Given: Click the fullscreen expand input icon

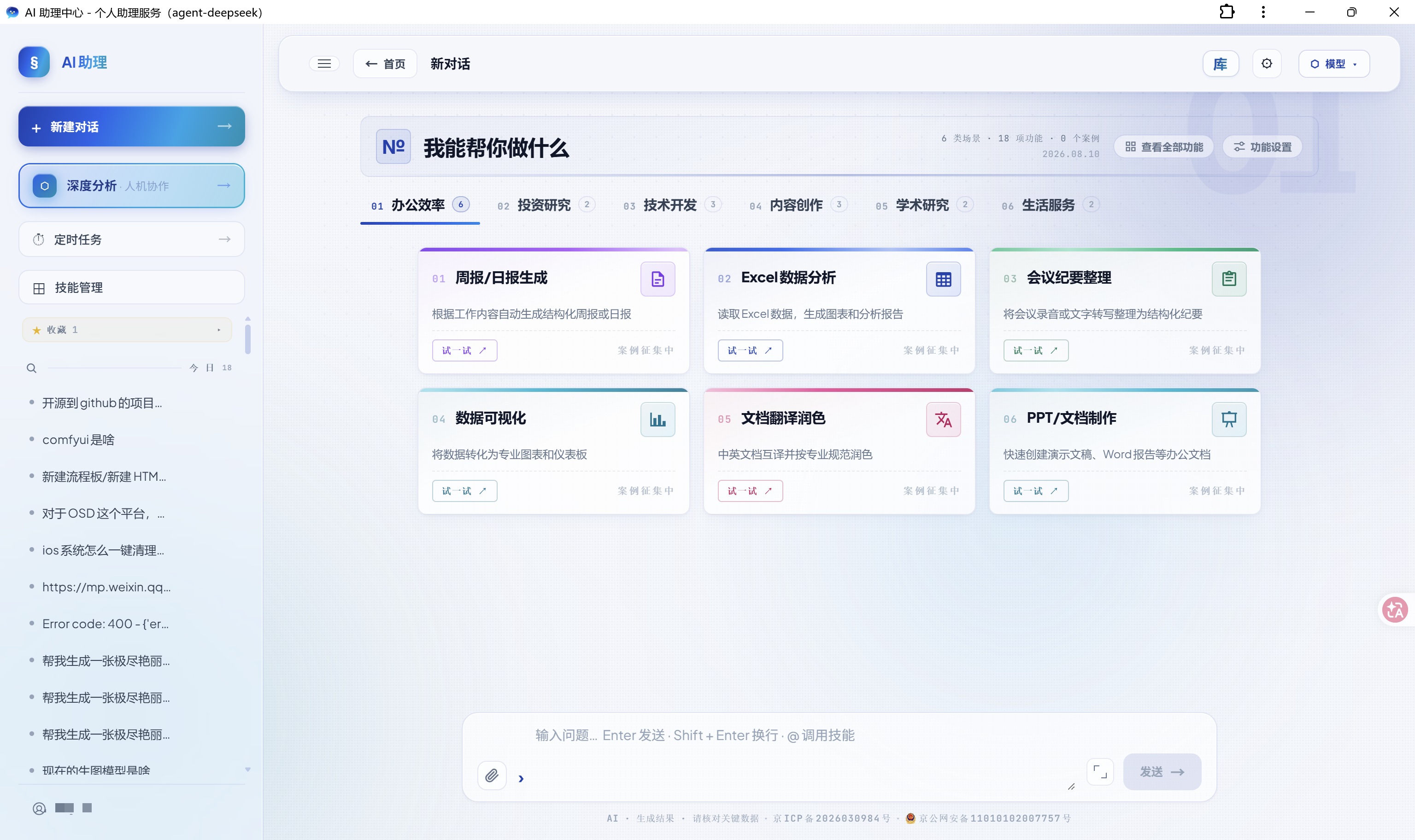Looking at the screenshot, I should tap(1100, 771).
